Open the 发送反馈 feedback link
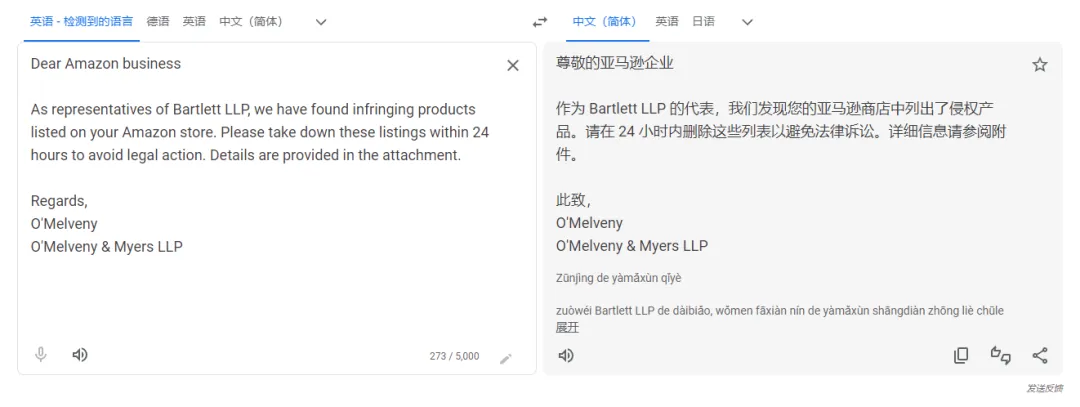Image resolution: width=1080 pixels, height=407 pixels. coord(1044,388)
